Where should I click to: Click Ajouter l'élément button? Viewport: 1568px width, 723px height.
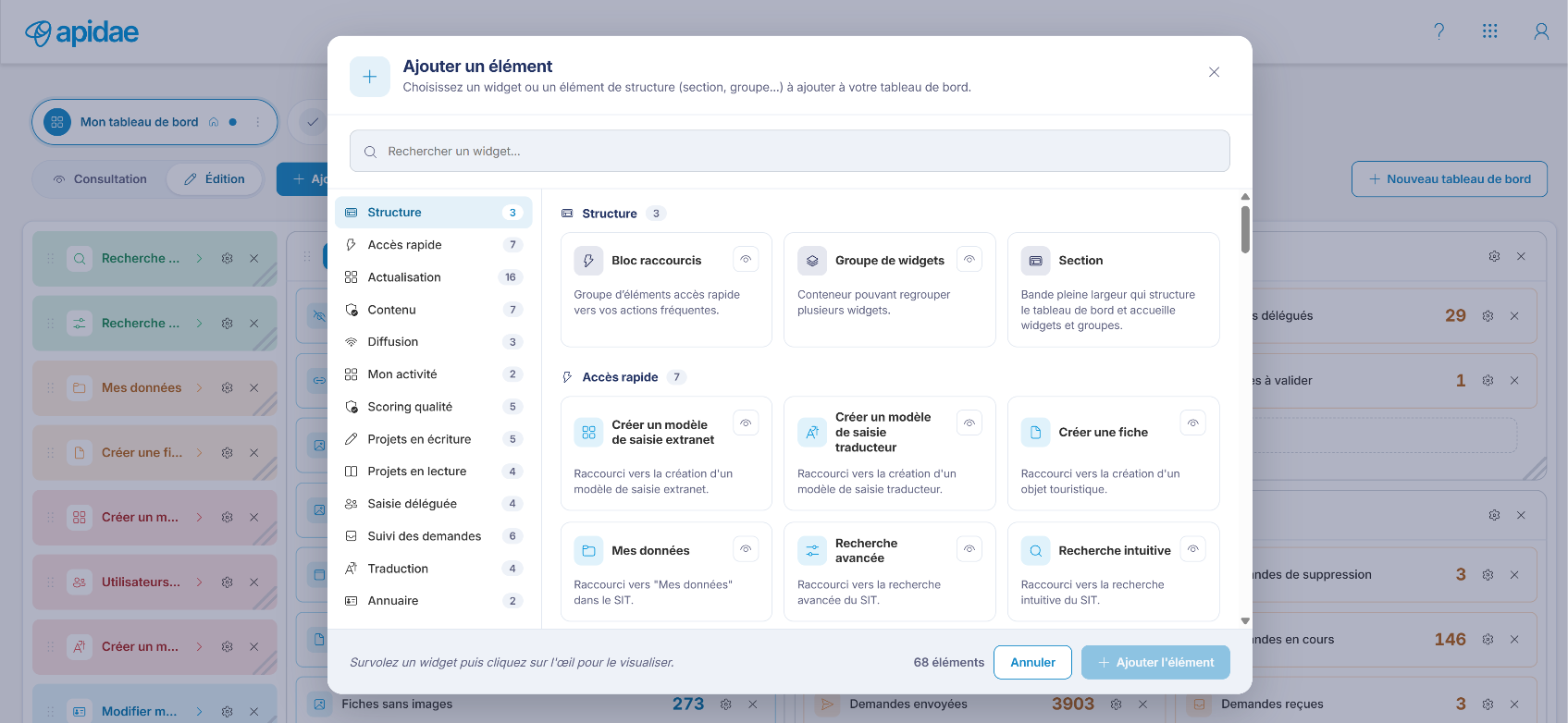coord(1155,663)
